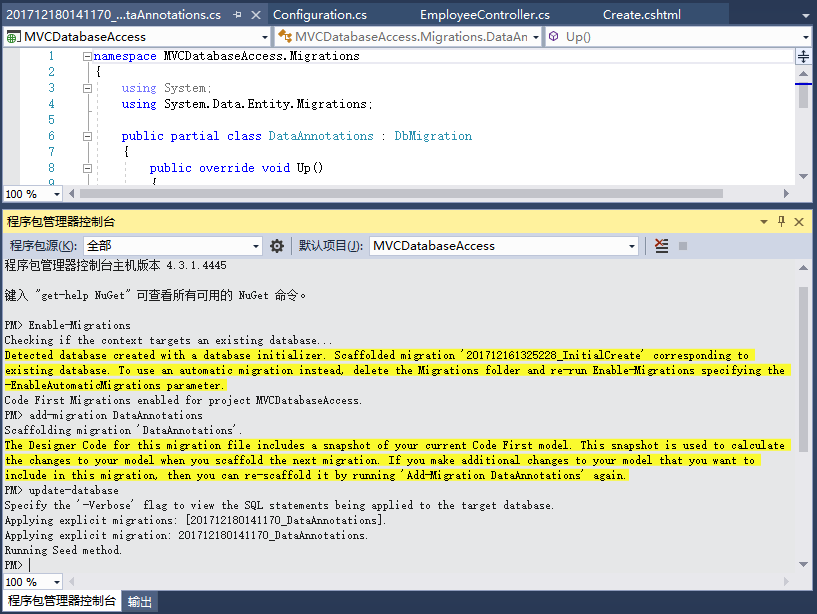This screenshot has width=817, height=614.
Task: Open the Create.cshtml tab
Action: (642, 15)
